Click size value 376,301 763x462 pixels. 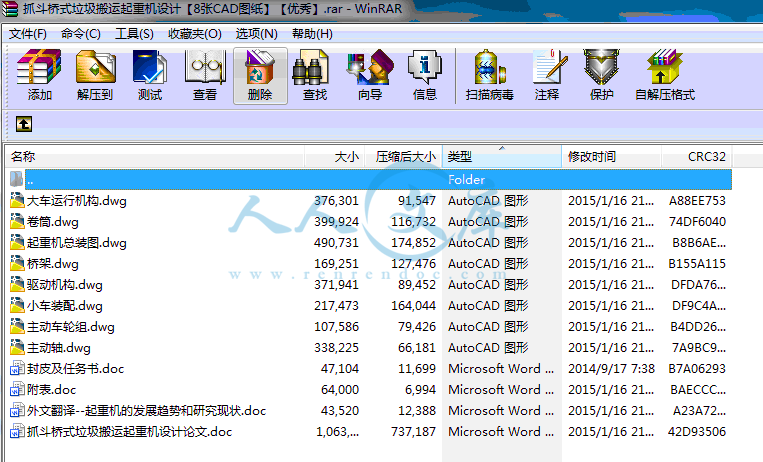click(x=336, y=200)
